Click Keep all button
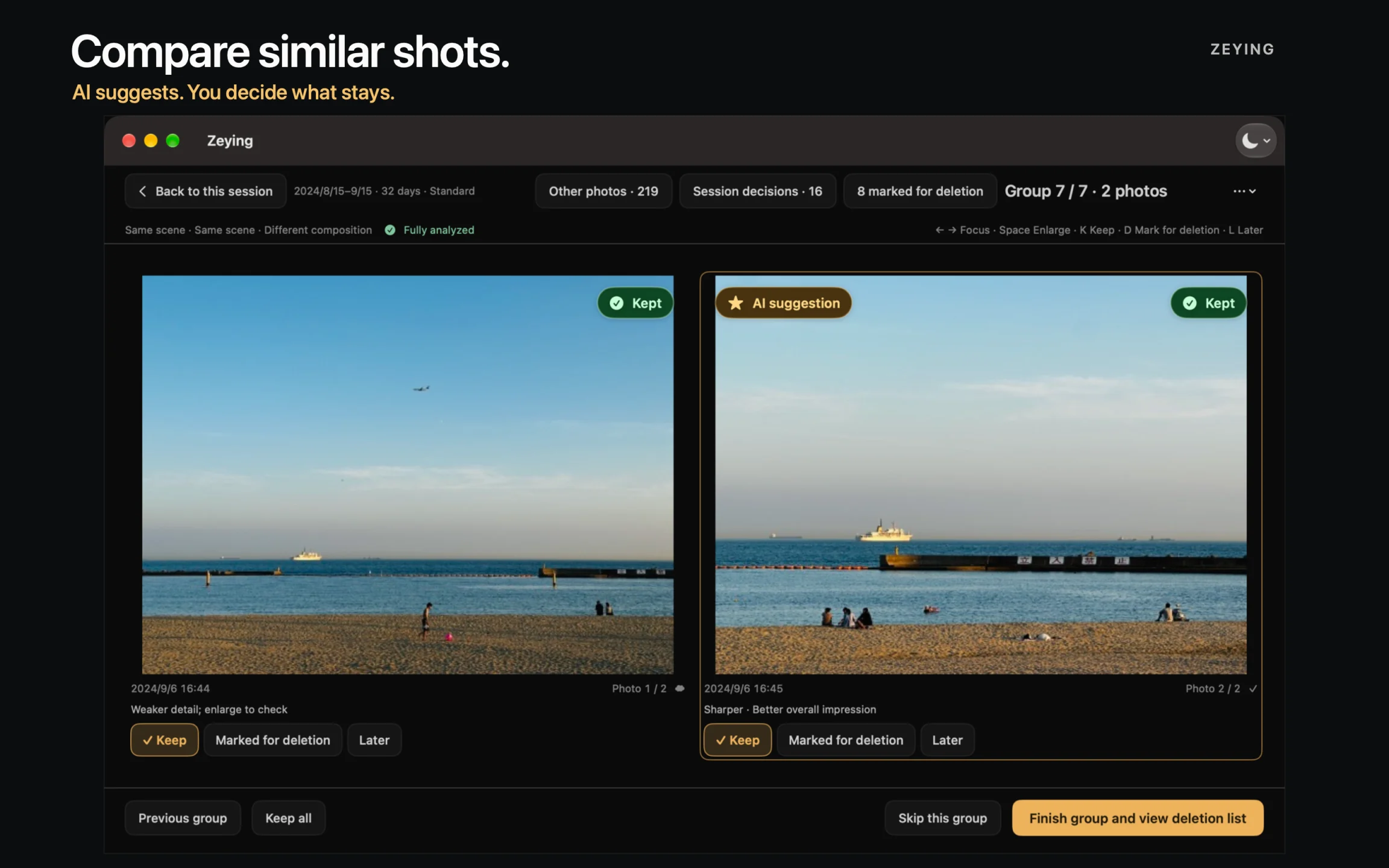The width and height of the screenshot is (1389, 868). click(x=288, y=818)
